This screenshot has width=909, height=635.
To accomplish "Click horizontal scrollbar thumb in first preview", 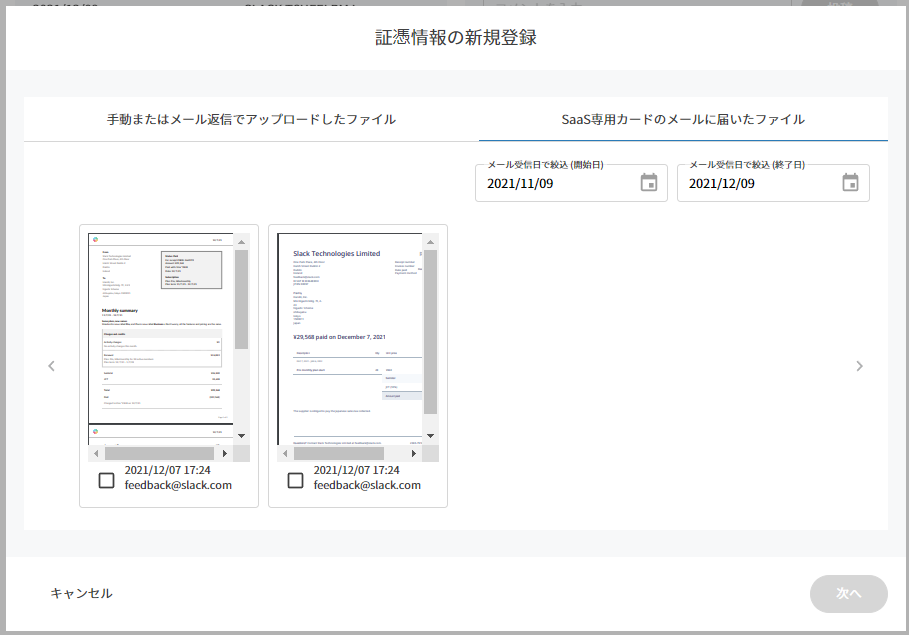I will 159,453.
